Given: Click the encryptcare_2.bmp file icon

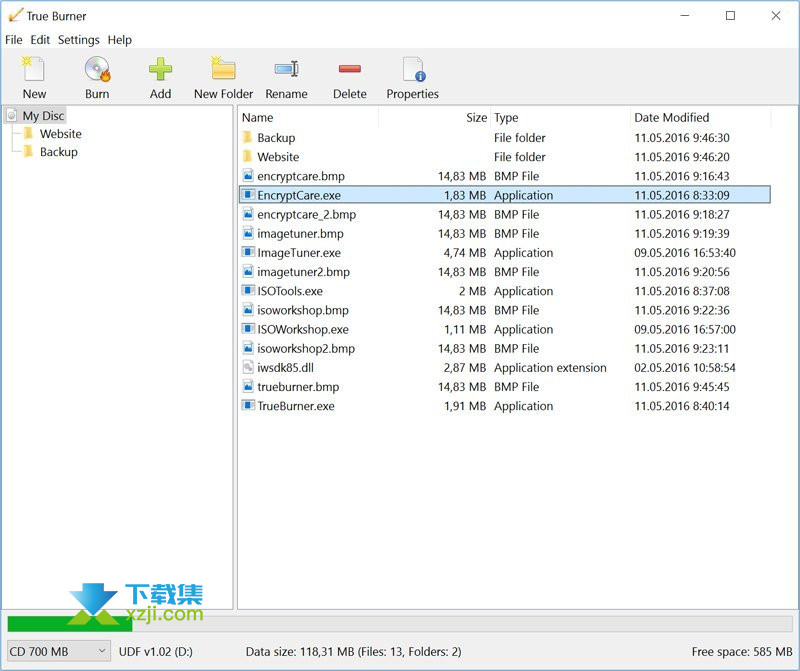Looking at the screenshot, I should tap(248, 214).
